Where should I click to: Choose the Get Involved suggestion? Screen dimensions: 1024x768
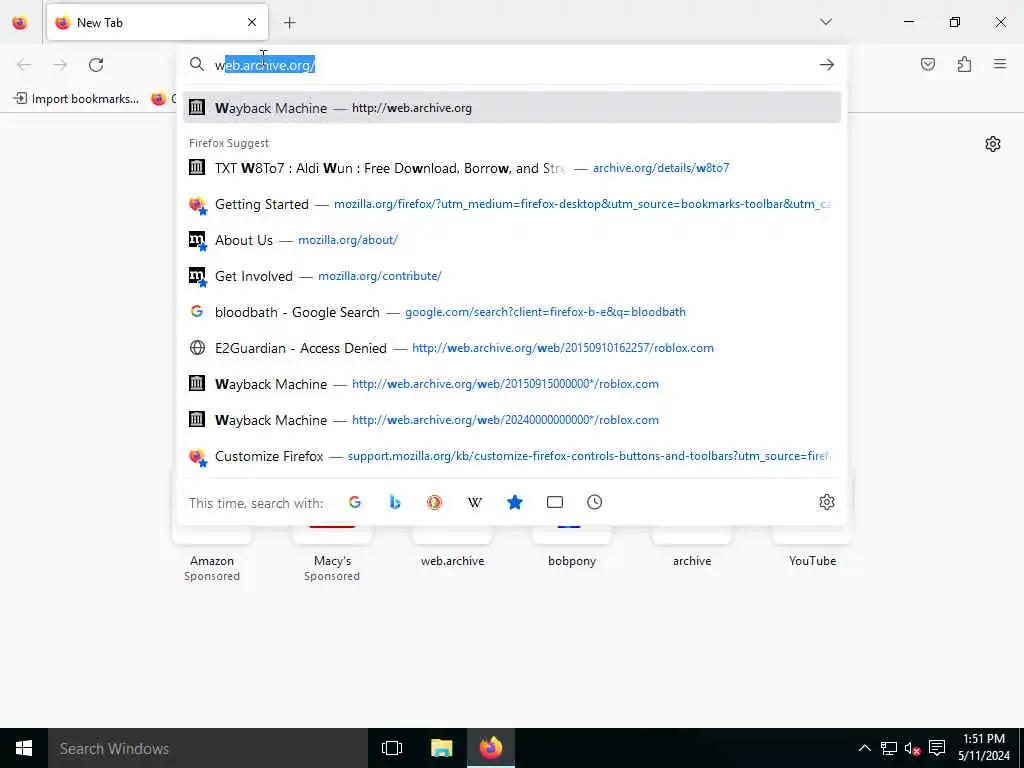512,276
